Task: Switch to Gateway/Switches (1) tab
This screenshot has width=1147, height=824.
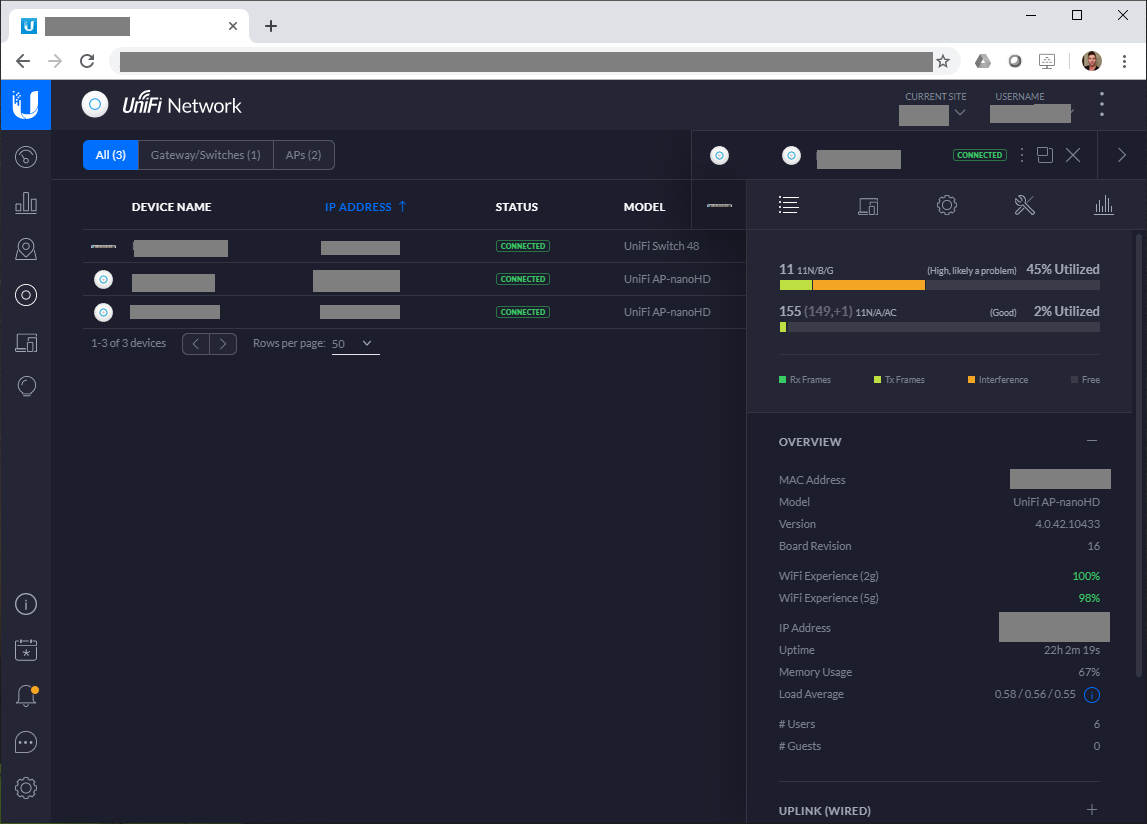Action: [x=205, y=155]
